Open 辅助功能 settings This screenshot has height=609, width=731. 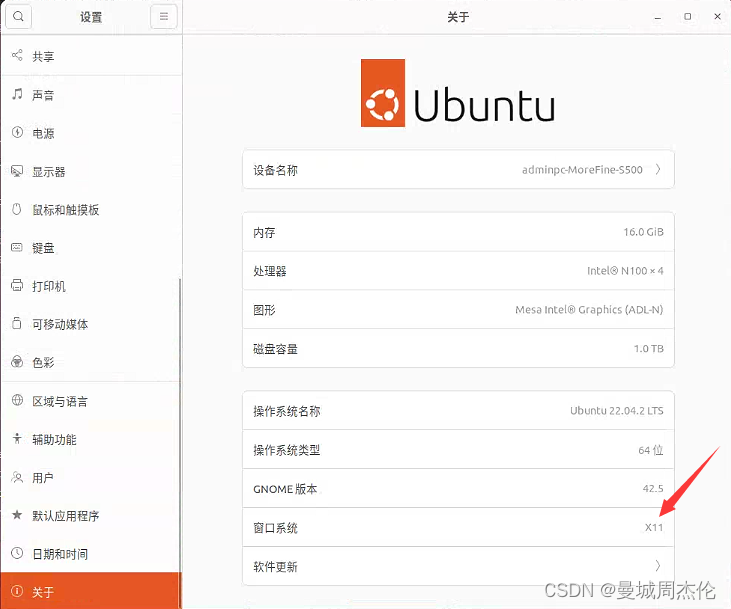point(91,439)
